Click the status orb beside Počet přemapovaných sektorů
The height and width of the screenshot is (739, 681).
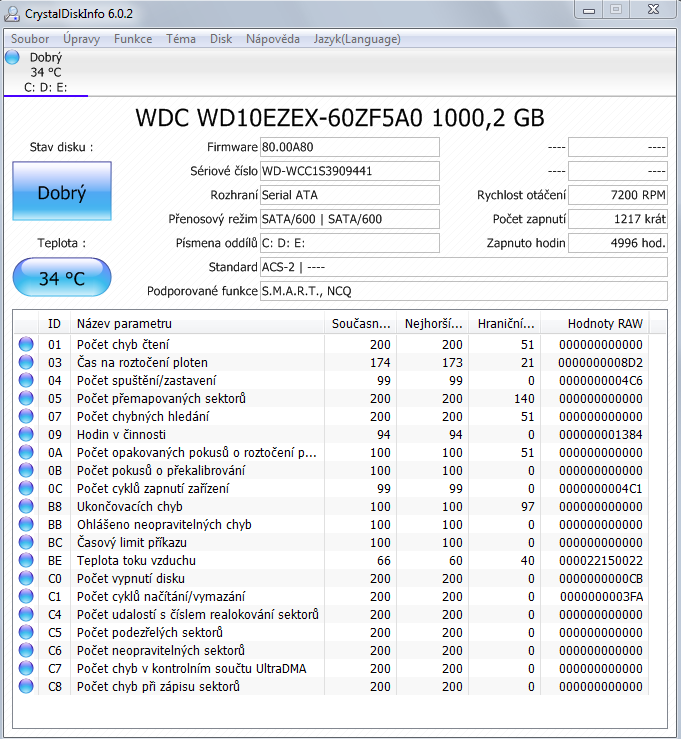coord(26,398)
